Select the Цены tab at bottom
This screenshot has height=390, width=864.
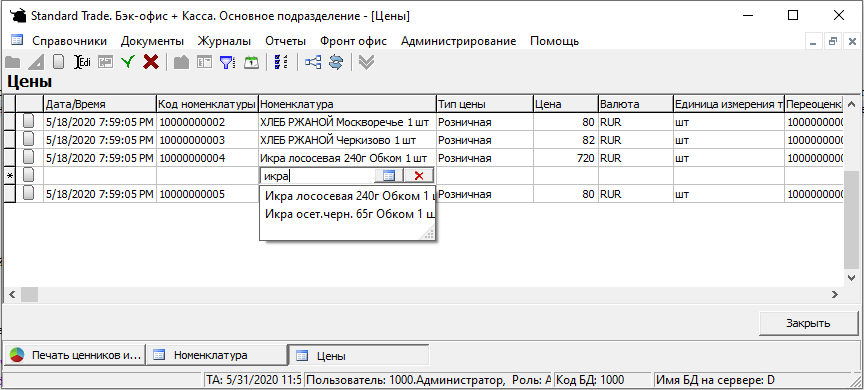[x=359, y=356]
